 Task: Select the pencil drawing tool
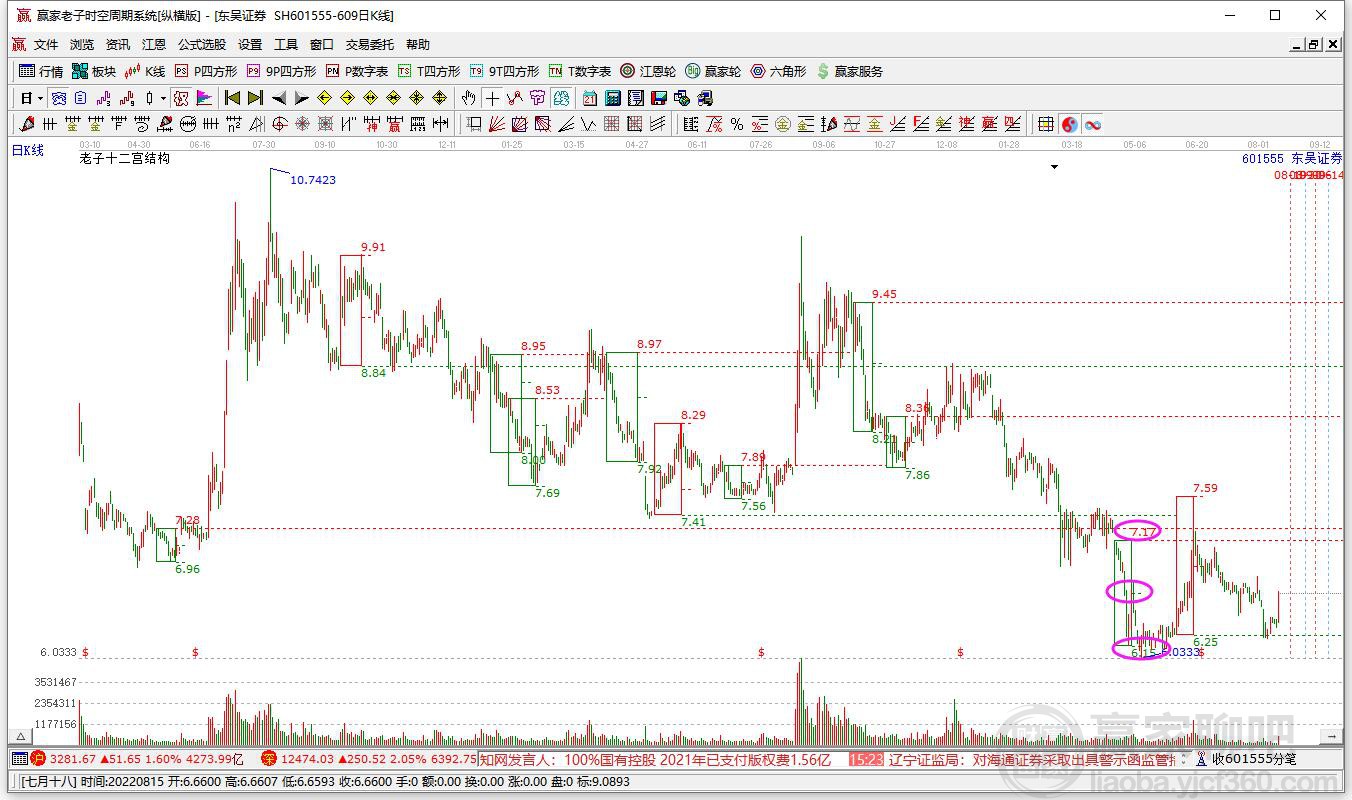[27, 124]
